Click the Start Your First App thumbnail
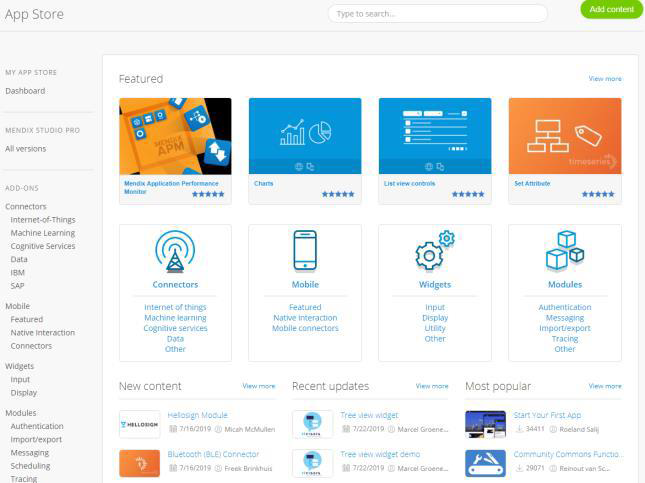Screen dimensions: 645x483 (485, 424)
